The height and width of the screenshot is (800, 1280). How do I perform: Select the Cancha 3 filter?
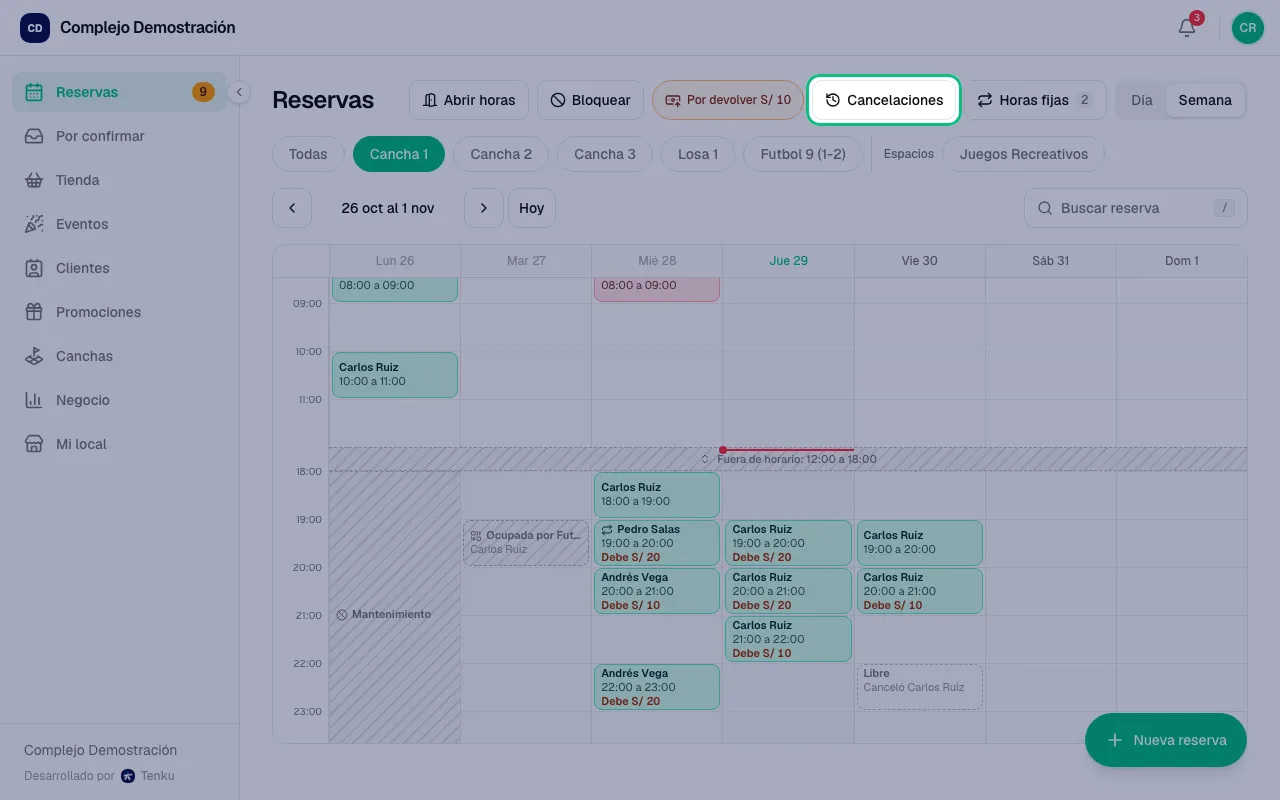tap(605, 154)
